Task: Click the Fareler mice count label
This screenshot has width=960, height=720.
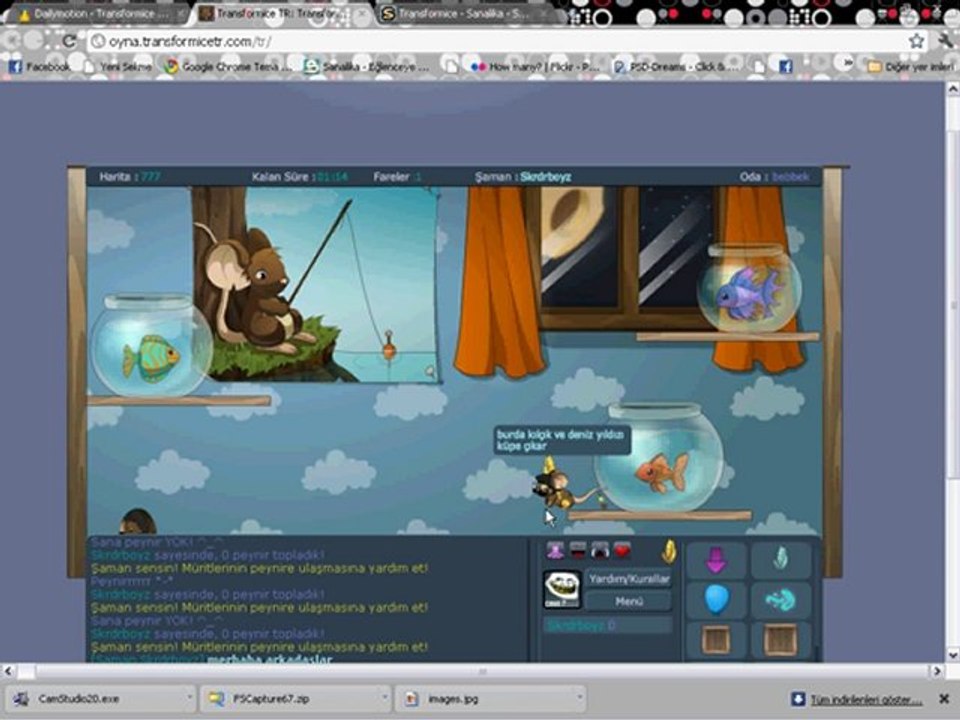Action: pyautogui.click(x=398, y=177)
